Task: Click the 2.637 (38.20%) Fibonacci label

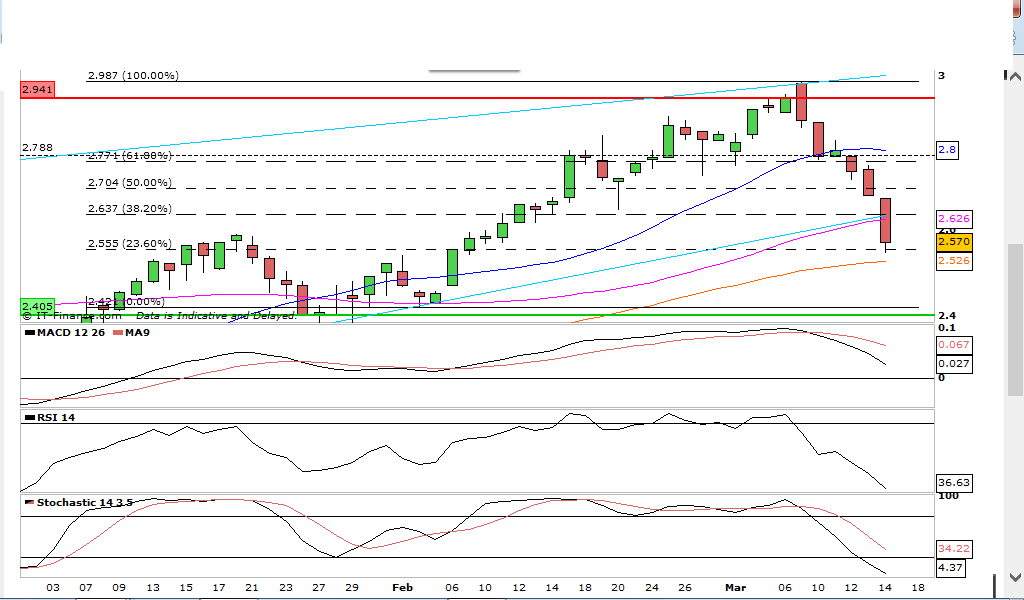Action: point(130,209)
